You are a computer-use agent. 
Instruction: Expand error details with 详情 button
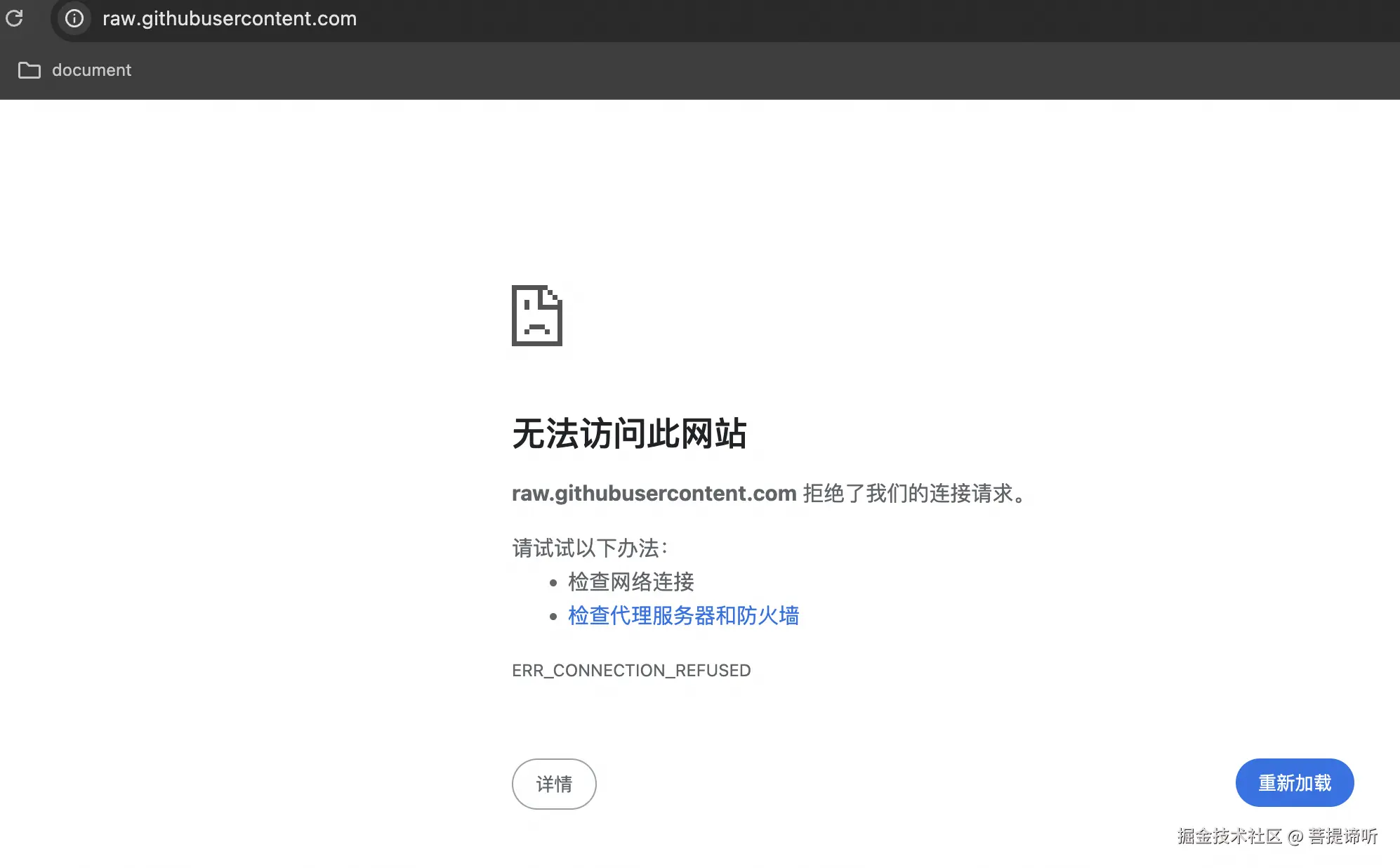554,784
